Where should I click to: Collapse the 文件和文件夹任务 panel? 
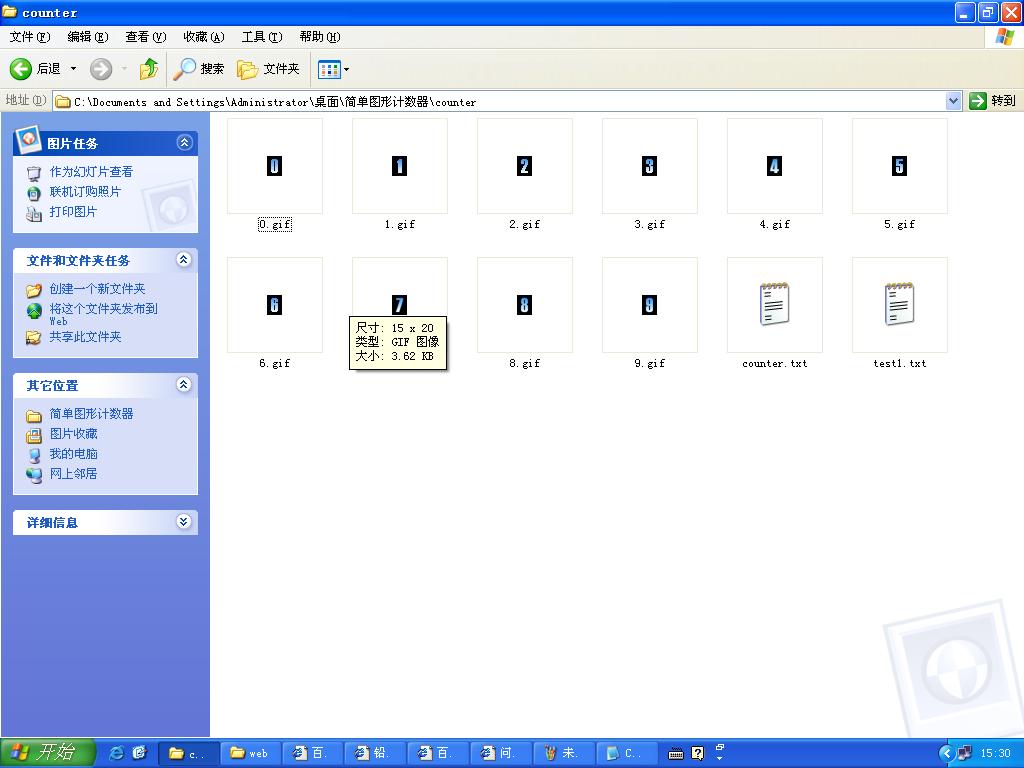click(184, 260)
